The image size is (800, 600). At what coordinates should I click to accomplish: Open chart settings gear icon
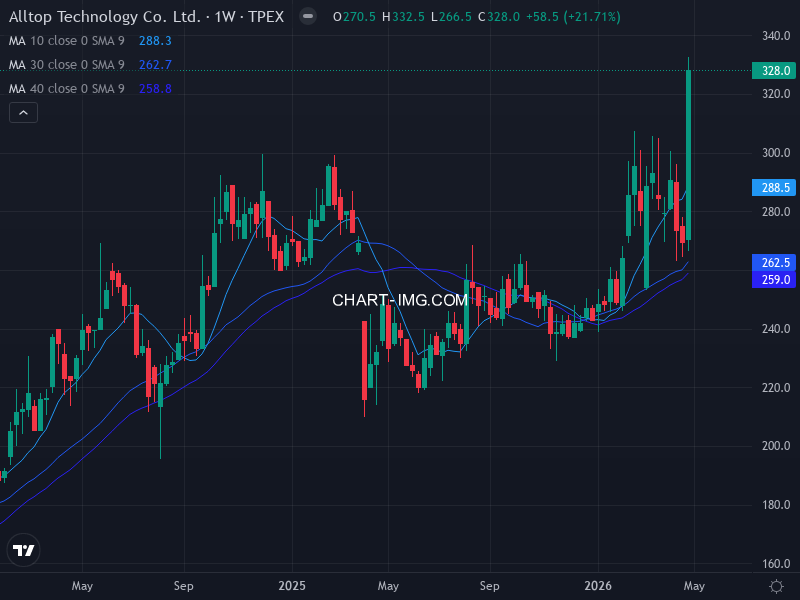pos(776,586)
